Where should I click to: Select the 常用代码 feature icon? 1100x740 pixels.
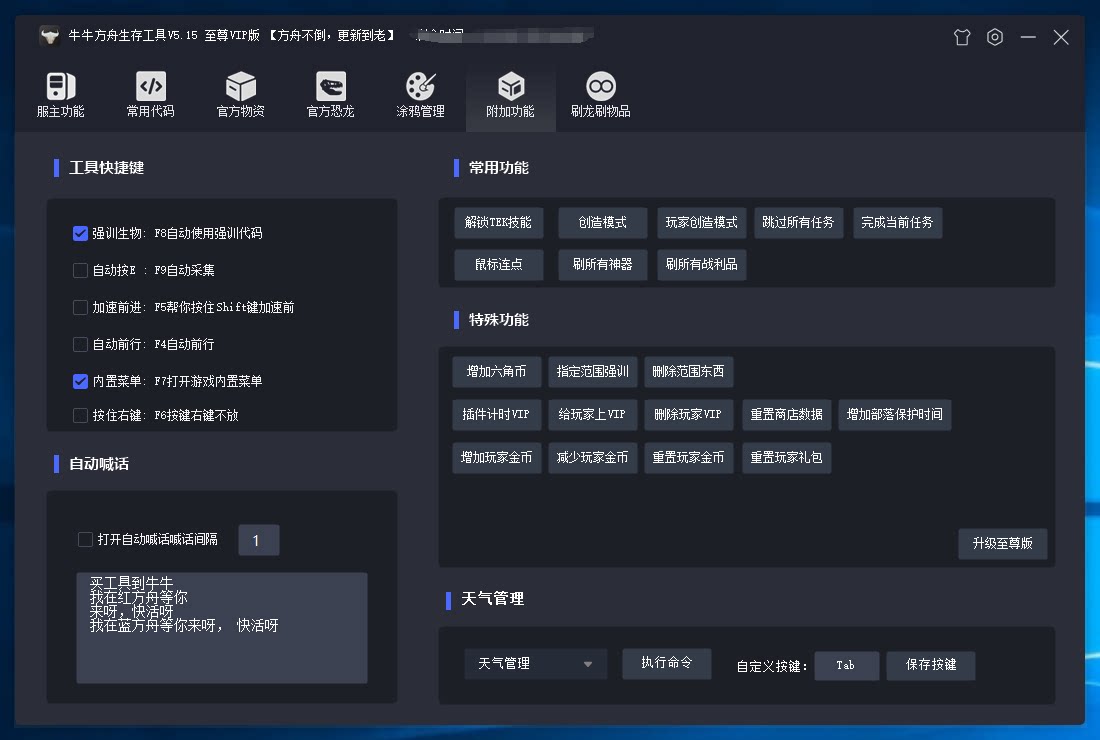point(149,94)
